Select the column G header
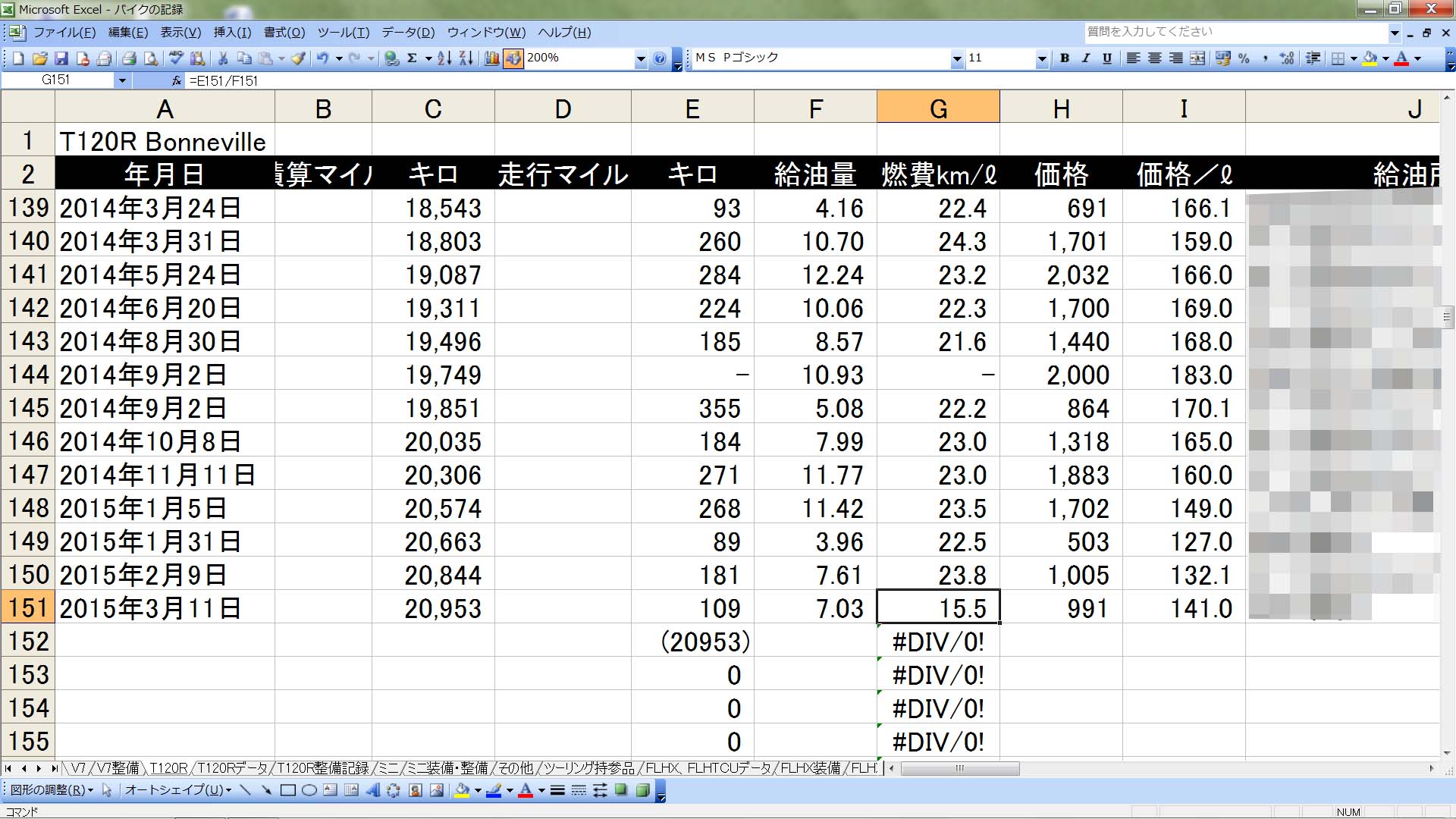Screen dimensions: 1456x819 click(x=938, y=108)
